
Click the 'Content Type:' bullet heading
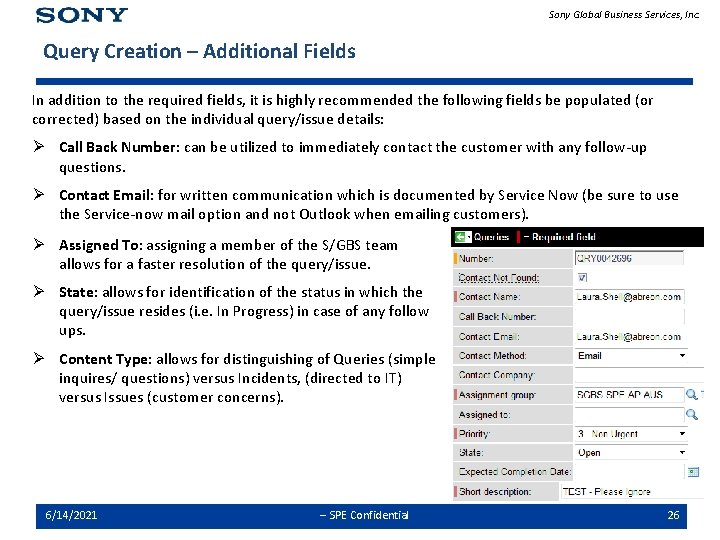105,359
